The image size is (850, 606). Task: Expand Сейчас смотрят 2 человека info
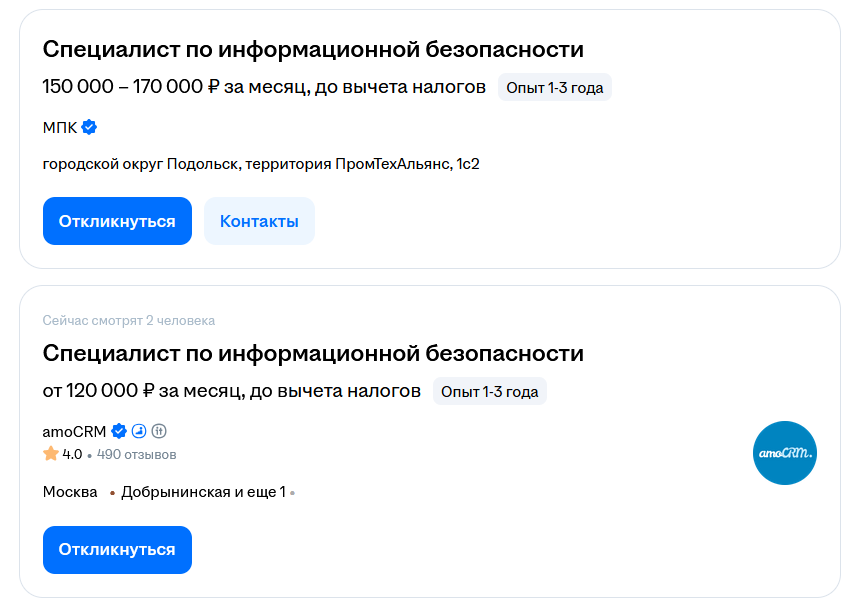(126, 321)
